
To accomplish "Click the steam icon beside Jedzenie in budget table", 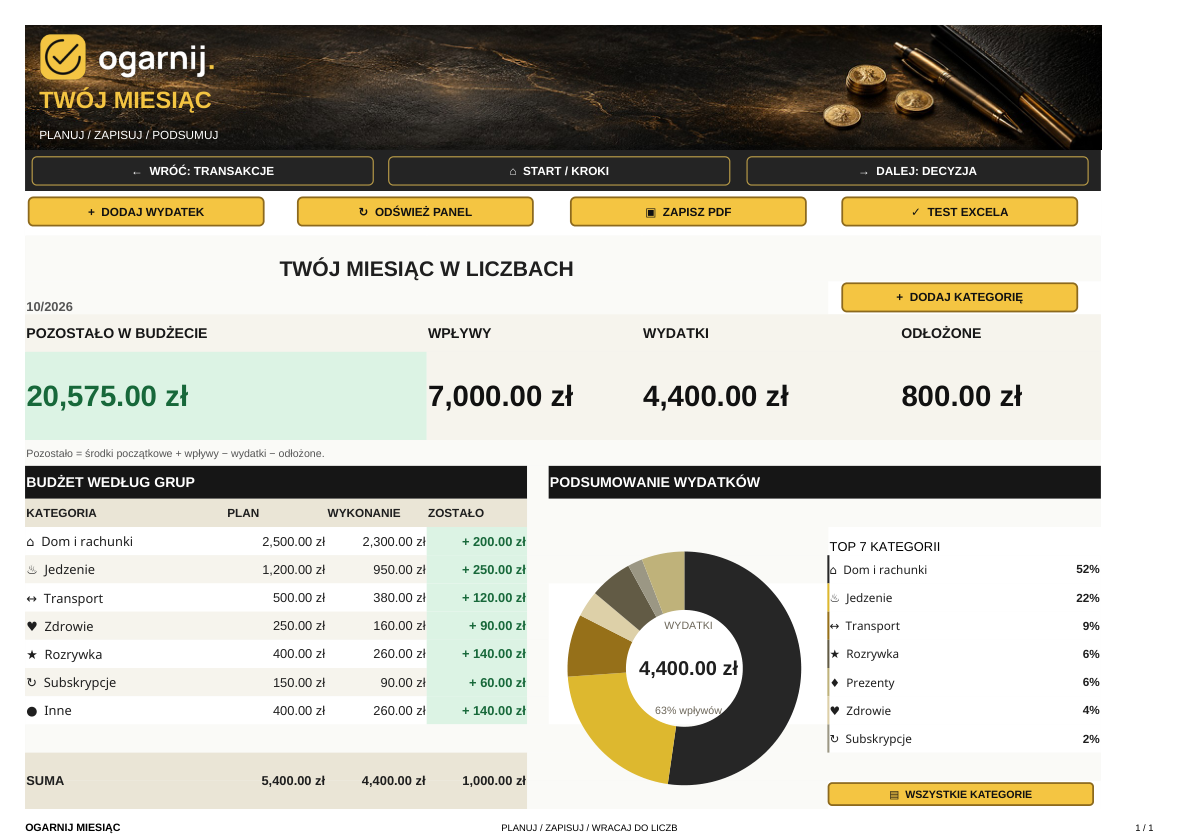I will [x=32, y=570].
